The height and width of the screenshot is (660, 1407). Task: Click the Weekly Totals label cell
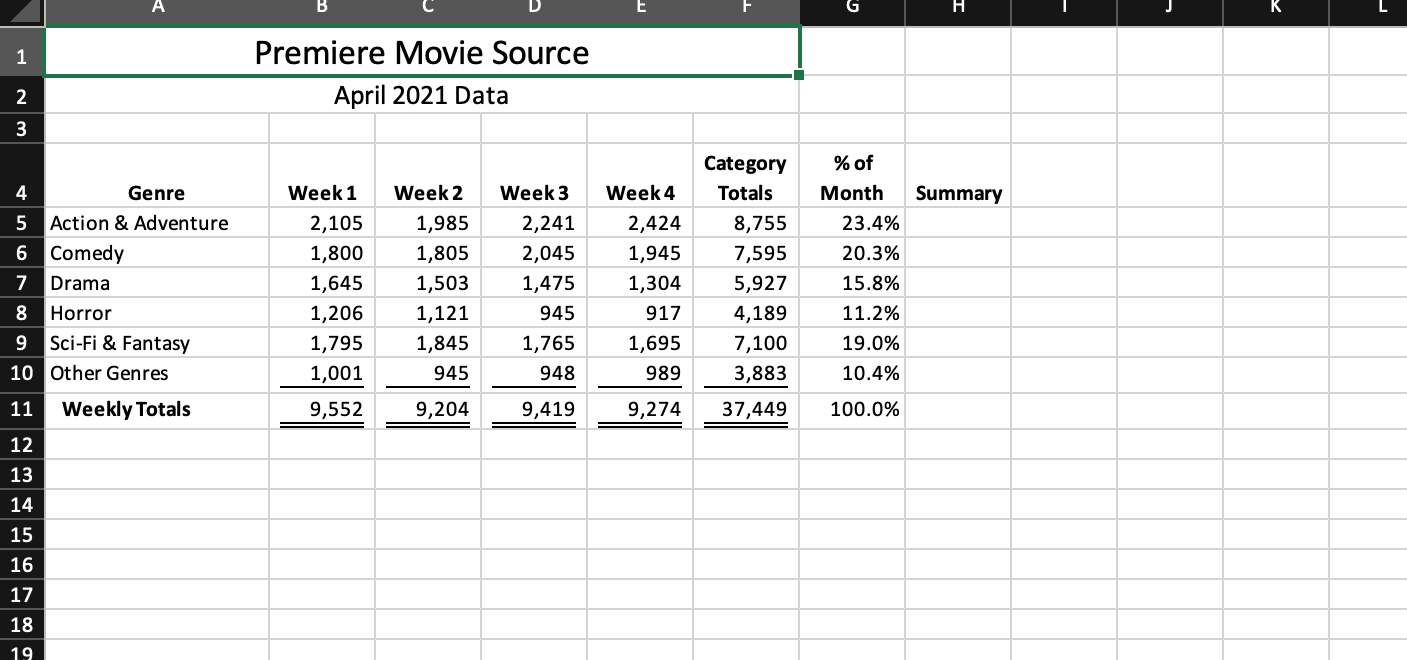(x=157, y=409)
